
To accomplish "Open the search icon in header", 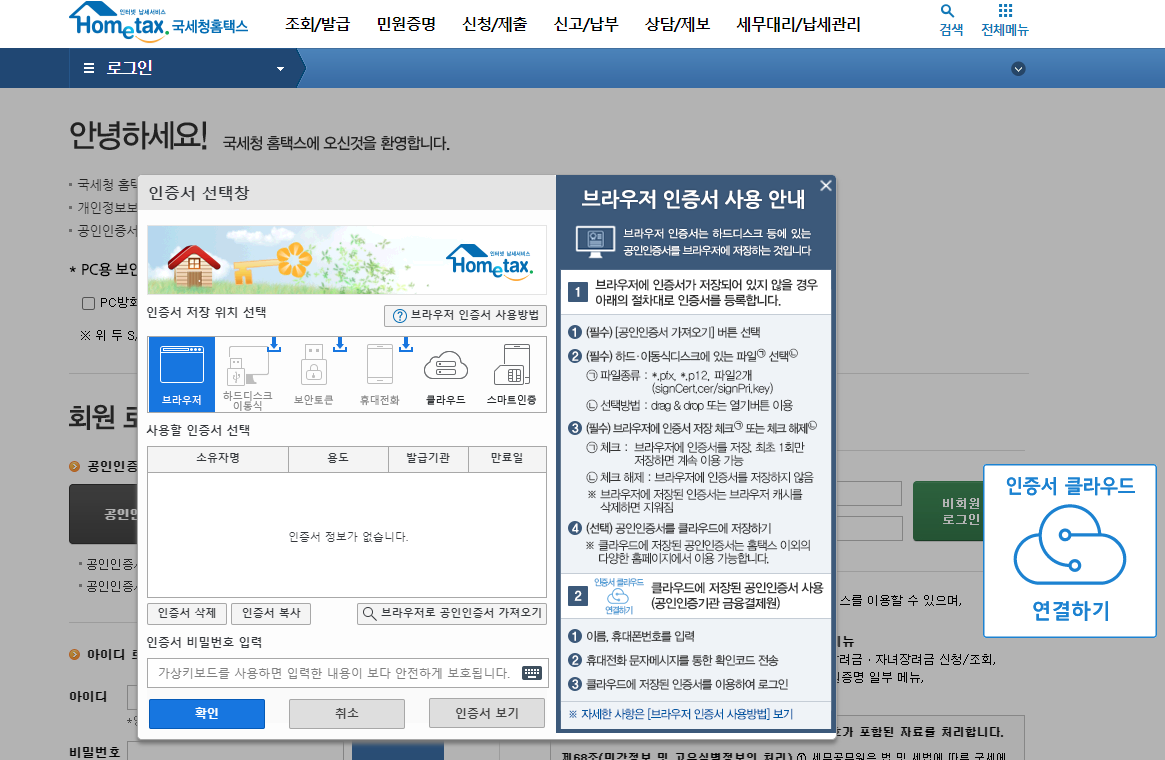I will click(x=950, y=20).
